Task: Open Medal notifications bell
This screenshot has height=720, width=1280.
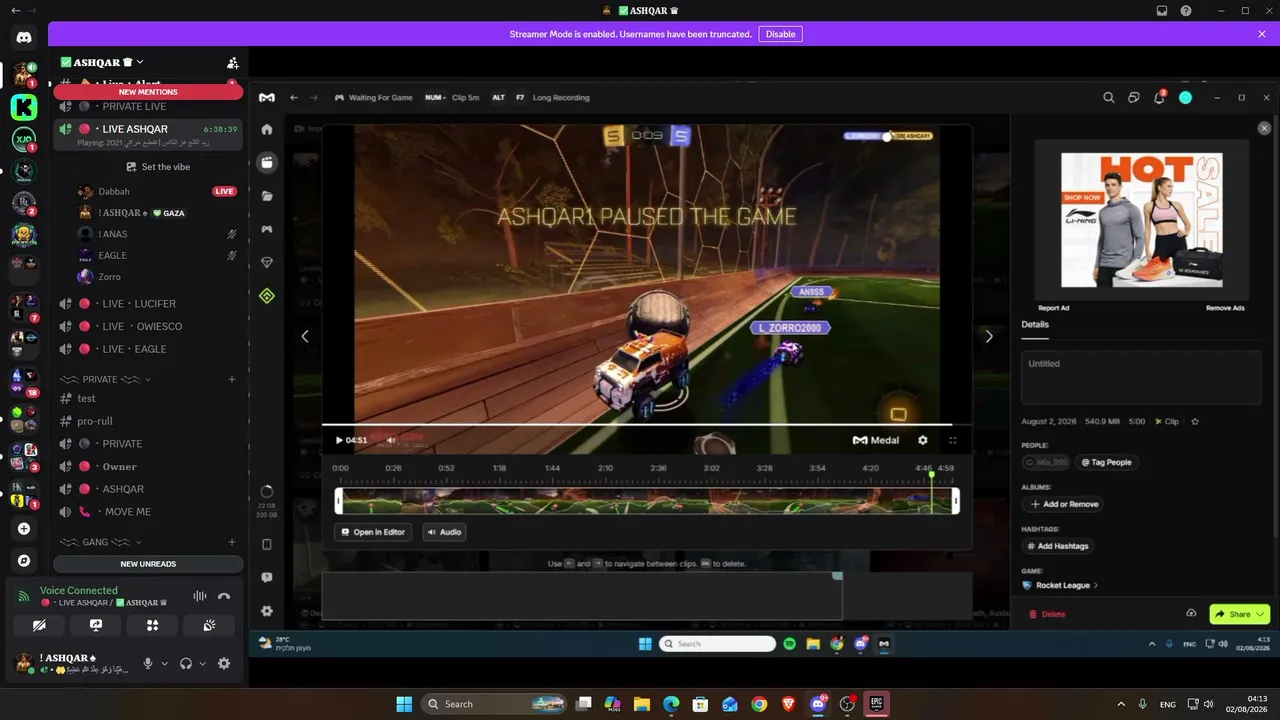Action: tap(1159, 98)
